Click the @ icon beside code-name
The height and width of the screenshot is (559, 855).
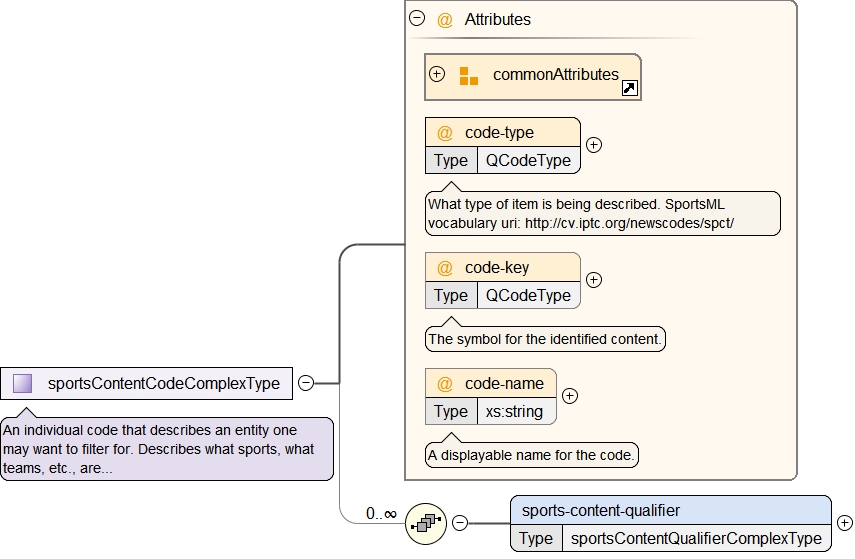pyautogui.click(x=445, y=384)
